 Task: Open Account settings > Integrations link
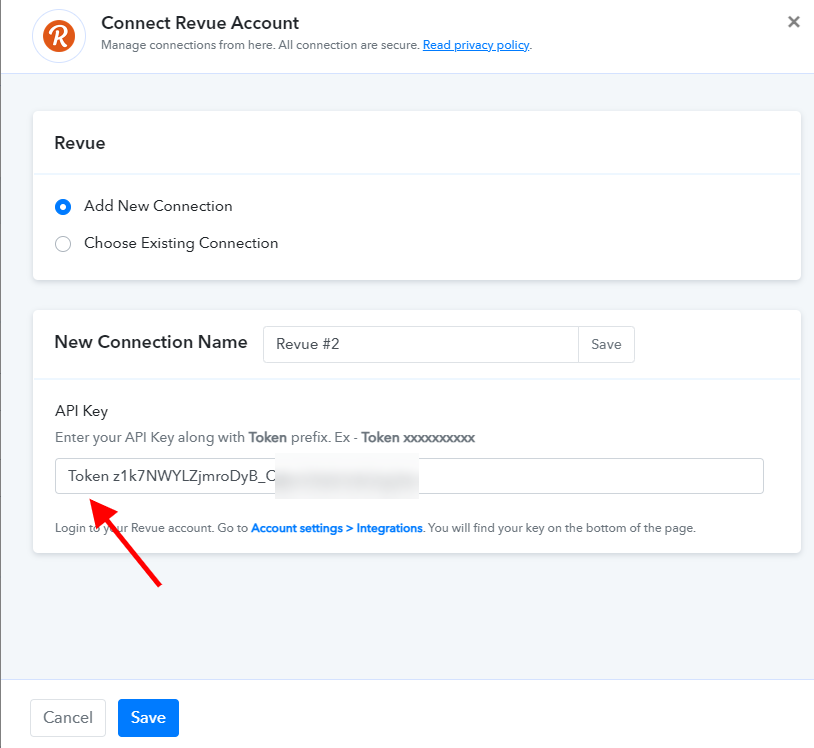click(x=337, y=528)
